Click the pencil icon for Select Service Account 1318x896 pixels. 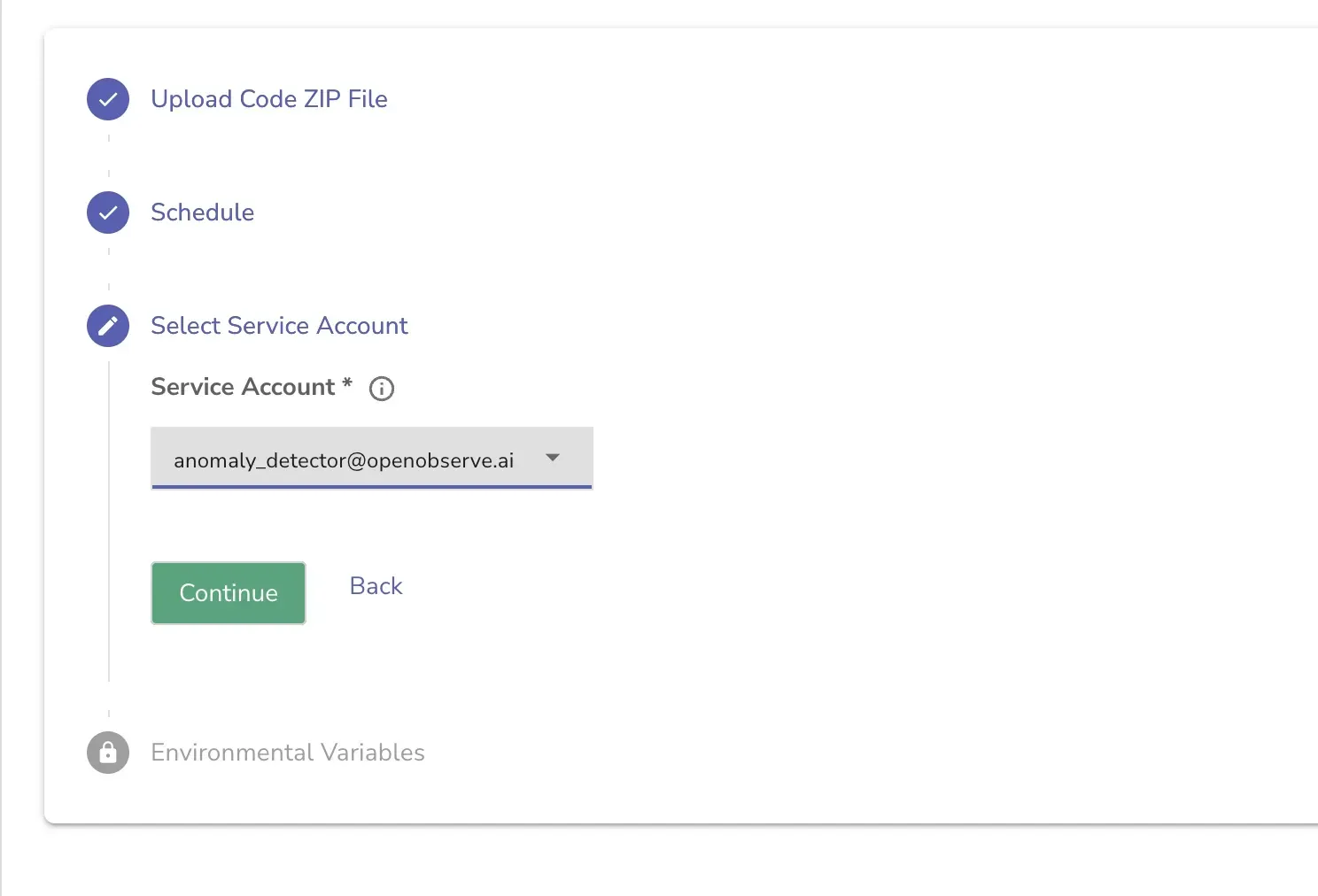(x=108, y=326)
